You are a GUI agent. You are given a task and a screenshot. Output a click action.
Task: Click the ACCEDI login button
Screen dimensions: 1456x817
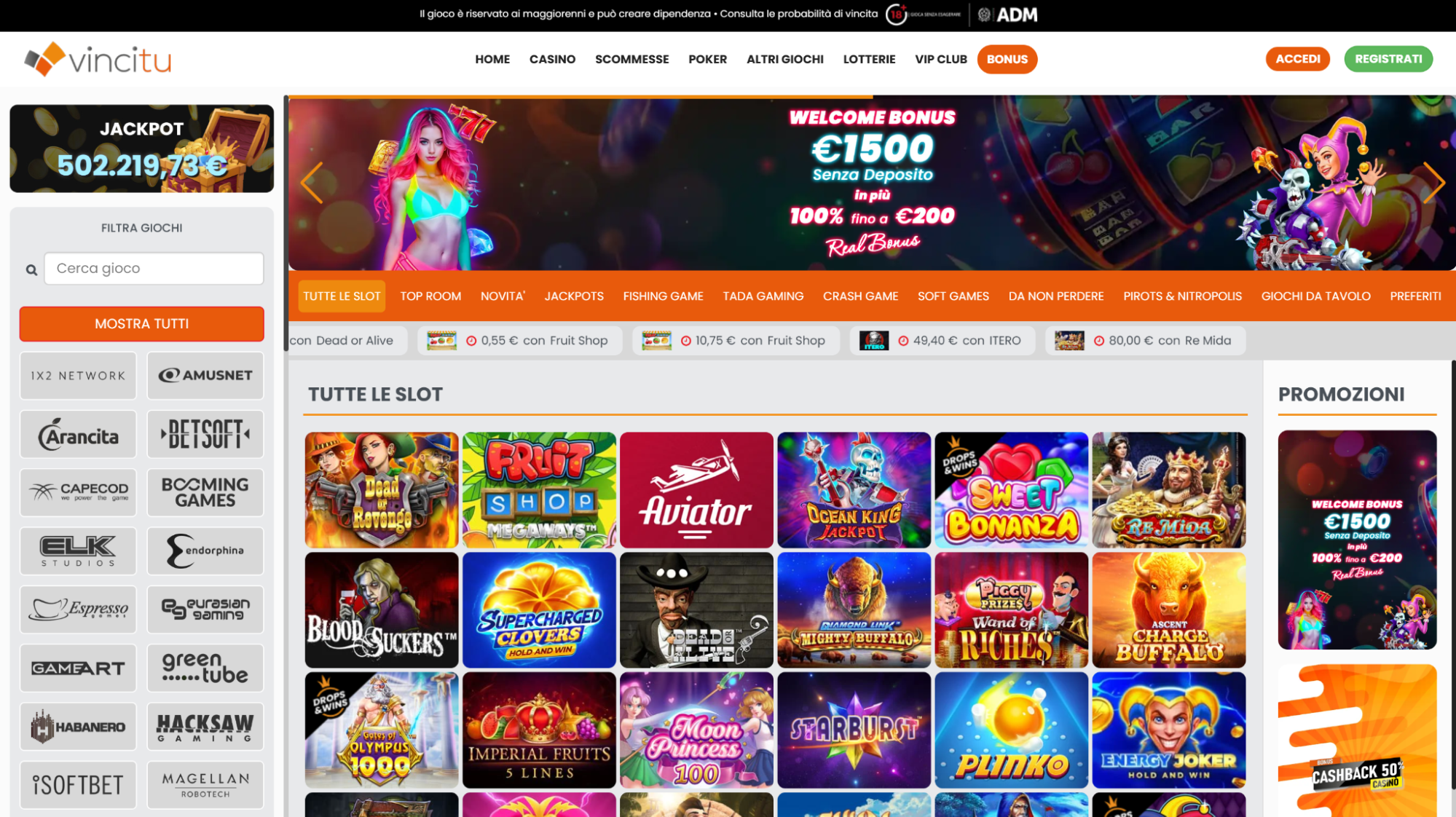pyautogui.click(x=1297, y=59)
